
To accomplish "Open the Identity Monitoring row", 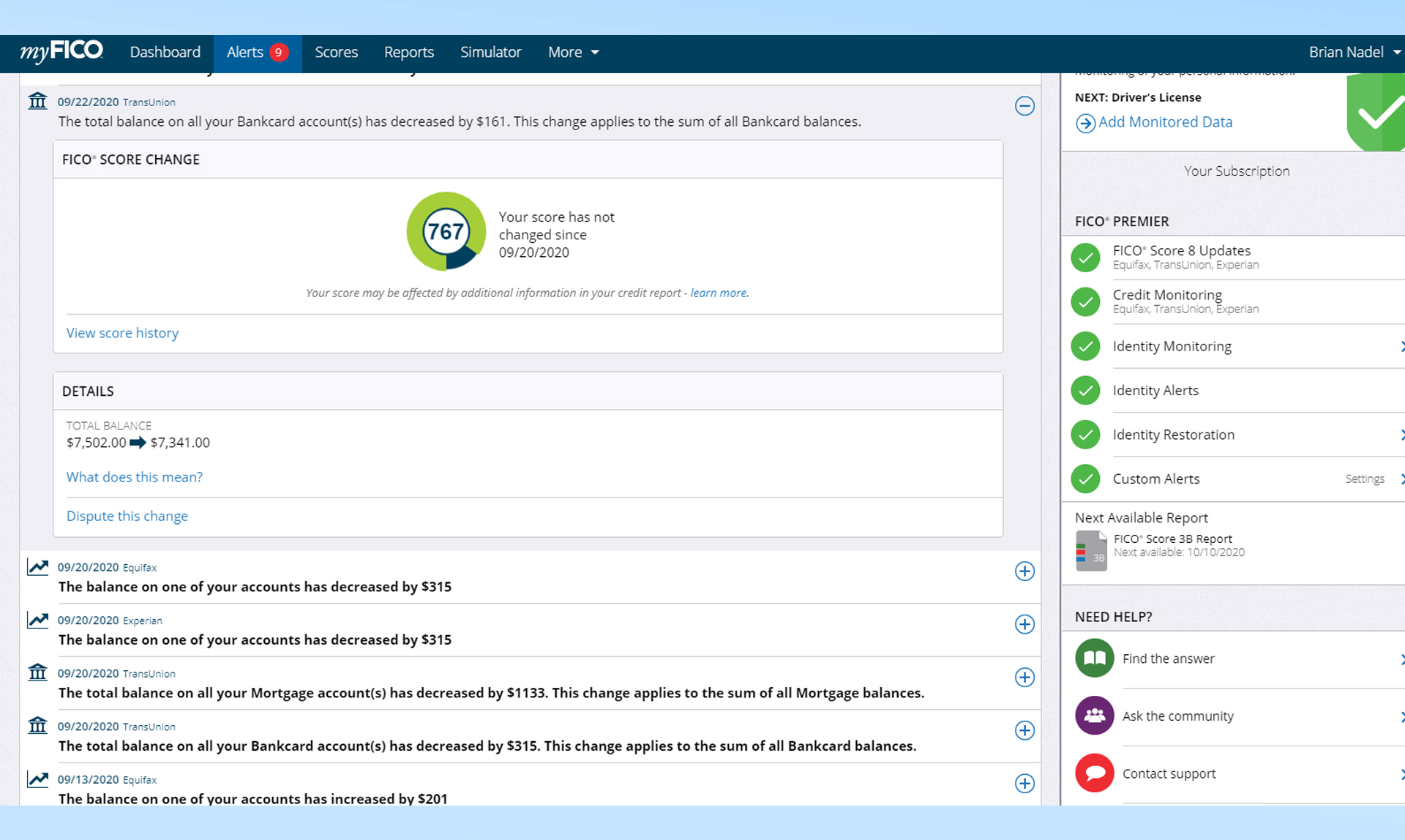I will click(x=1233, y=346).
